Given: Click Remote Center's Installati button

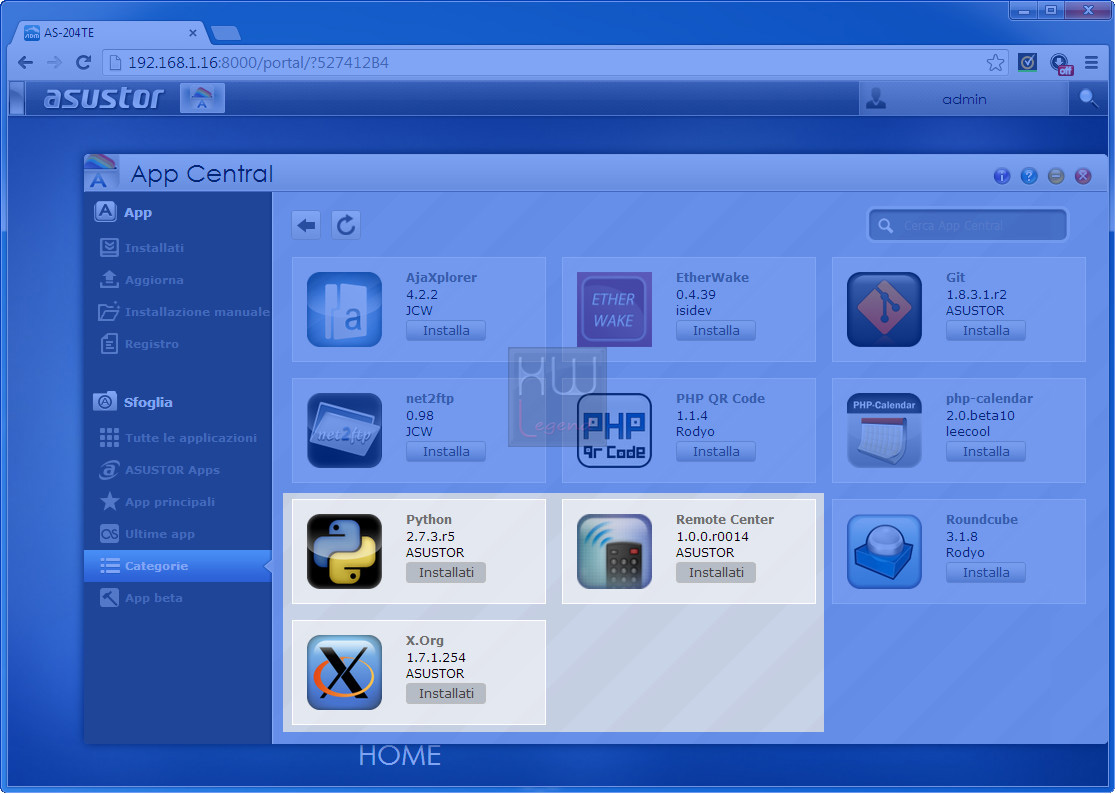Looking at the screenshot, I should coord(715,573).
